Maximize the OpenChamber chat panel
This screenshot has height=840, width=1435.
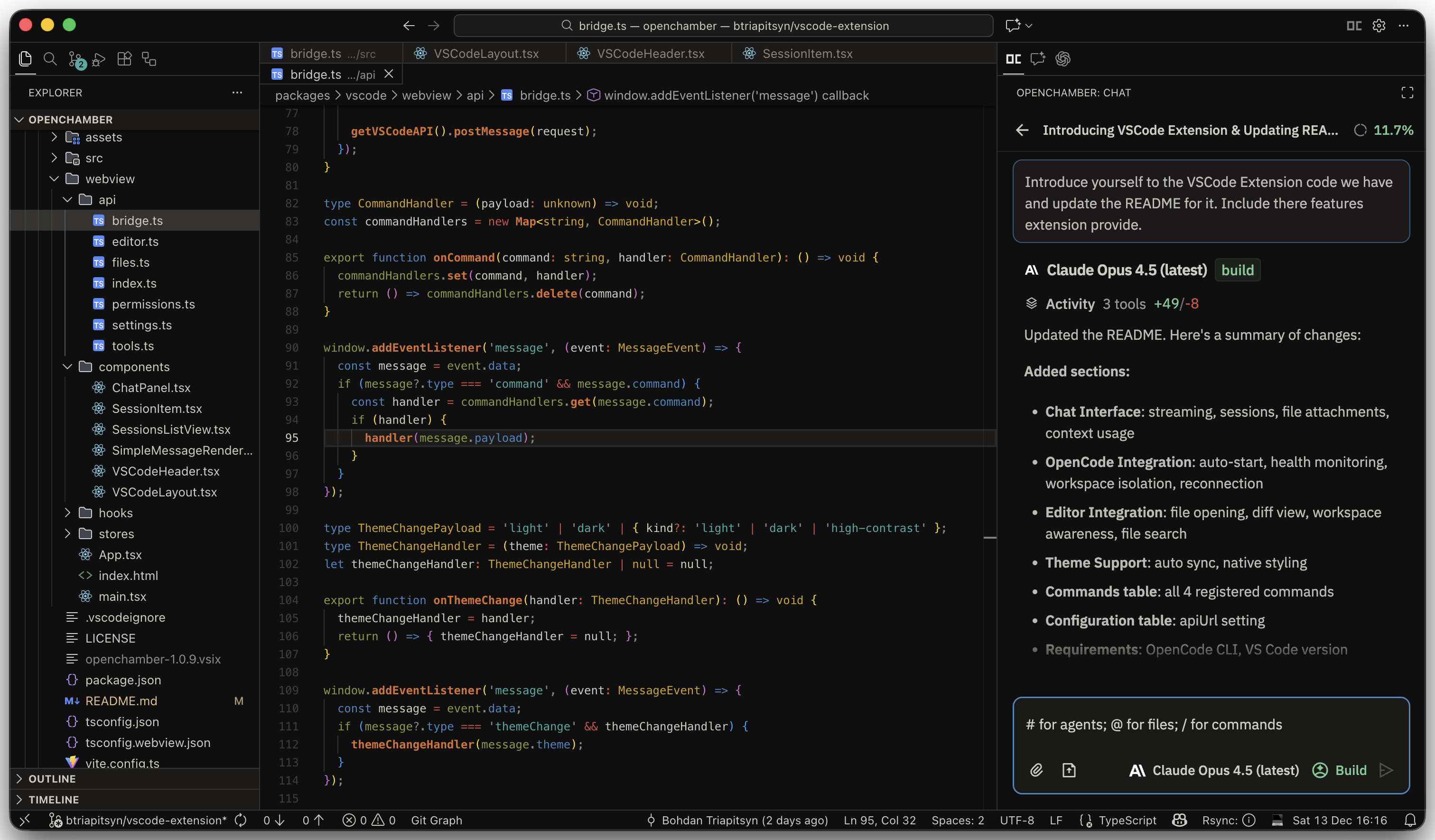tap(1407, 93)
